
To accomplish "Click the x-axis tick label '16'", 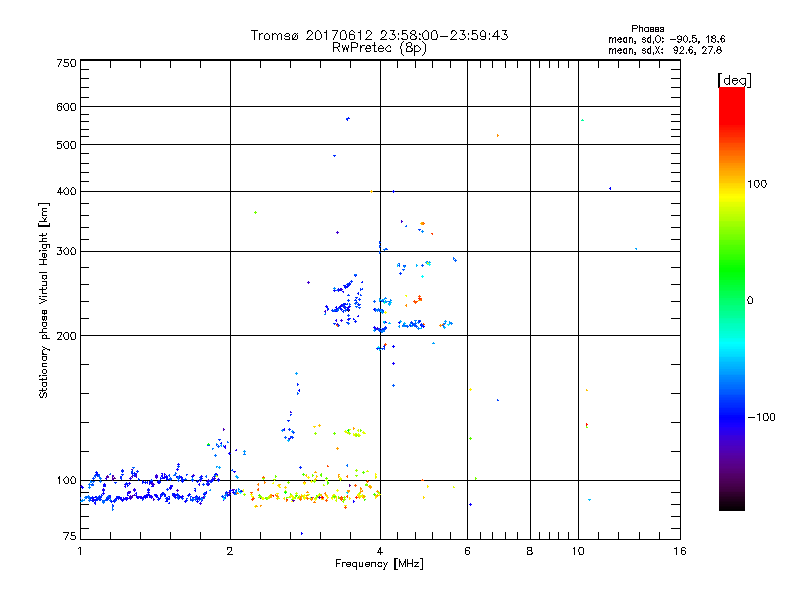I will [x=680, y=551].
